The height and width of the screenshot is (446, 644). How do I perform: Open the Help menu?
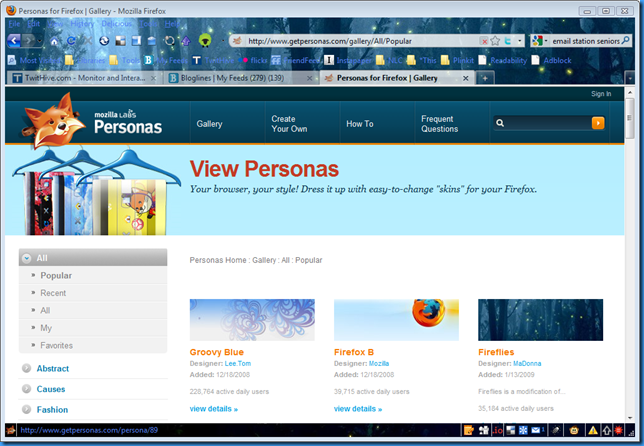[172, 24]
